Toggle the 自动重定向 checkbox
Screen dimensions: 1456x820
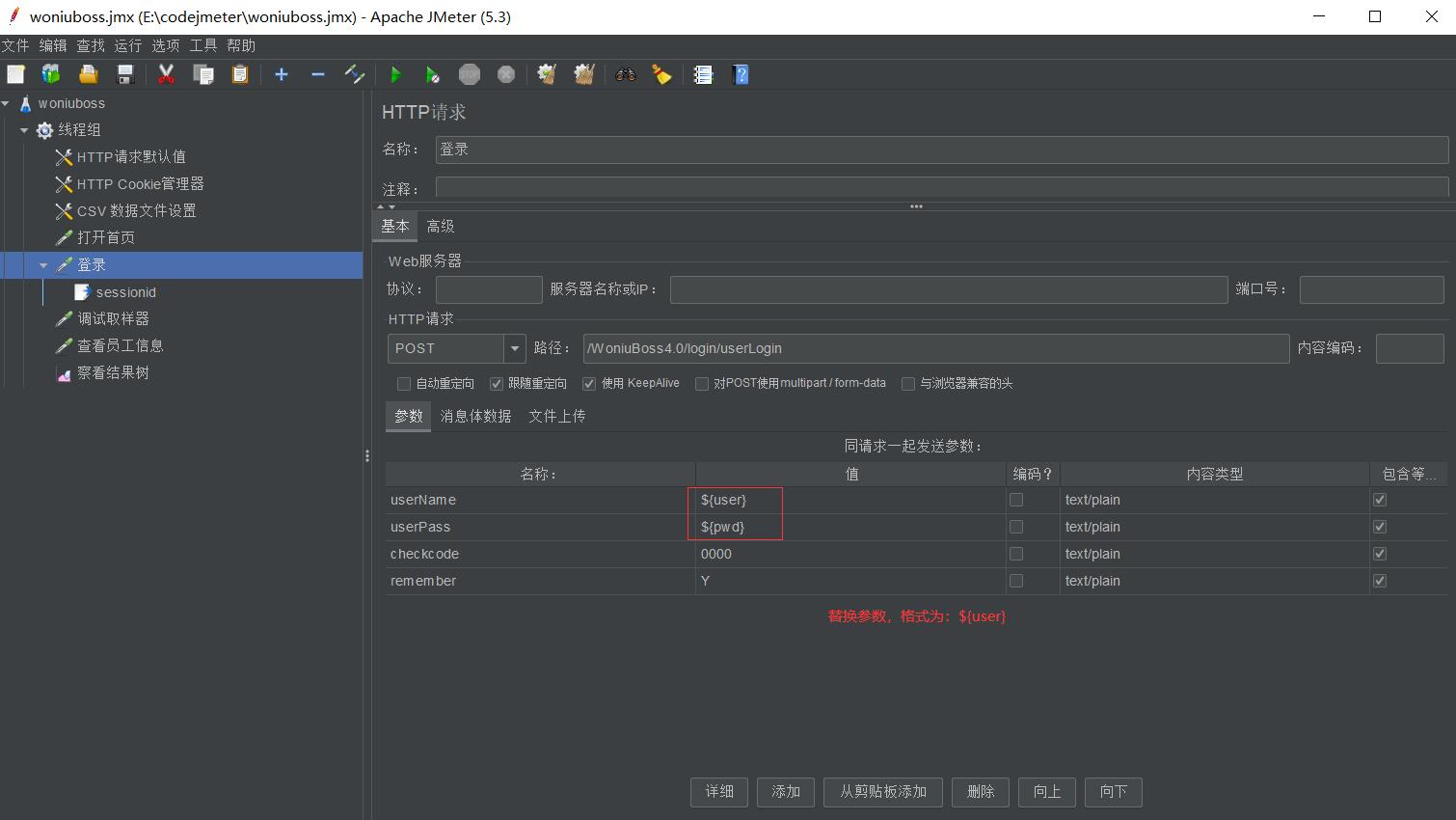click(x=404, y=383)
